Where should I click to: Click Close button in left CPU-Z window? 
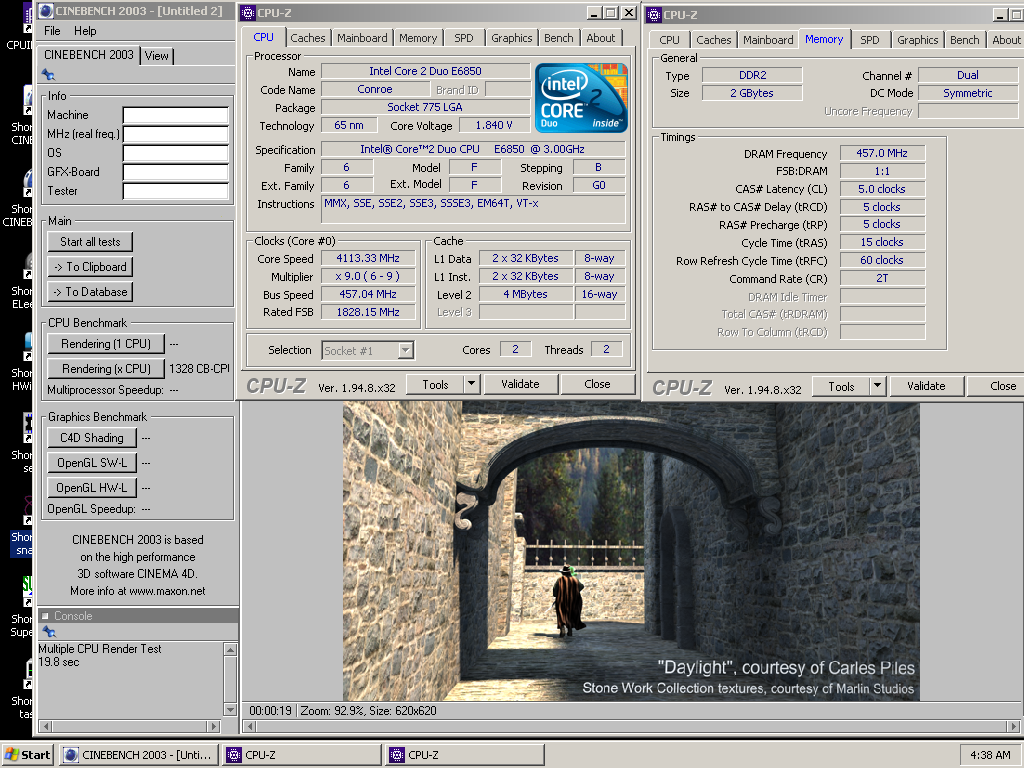(x=598, y=384)
